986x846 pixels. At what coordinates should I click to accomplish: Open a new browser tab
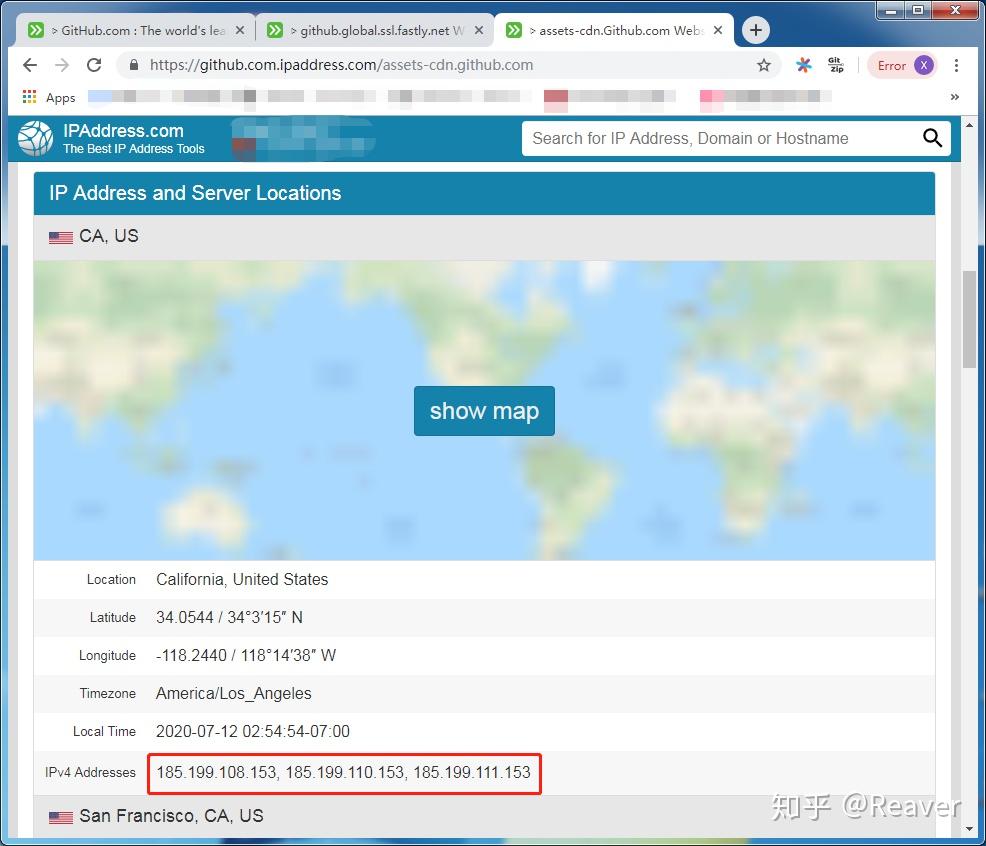click(x=755, y=30)
